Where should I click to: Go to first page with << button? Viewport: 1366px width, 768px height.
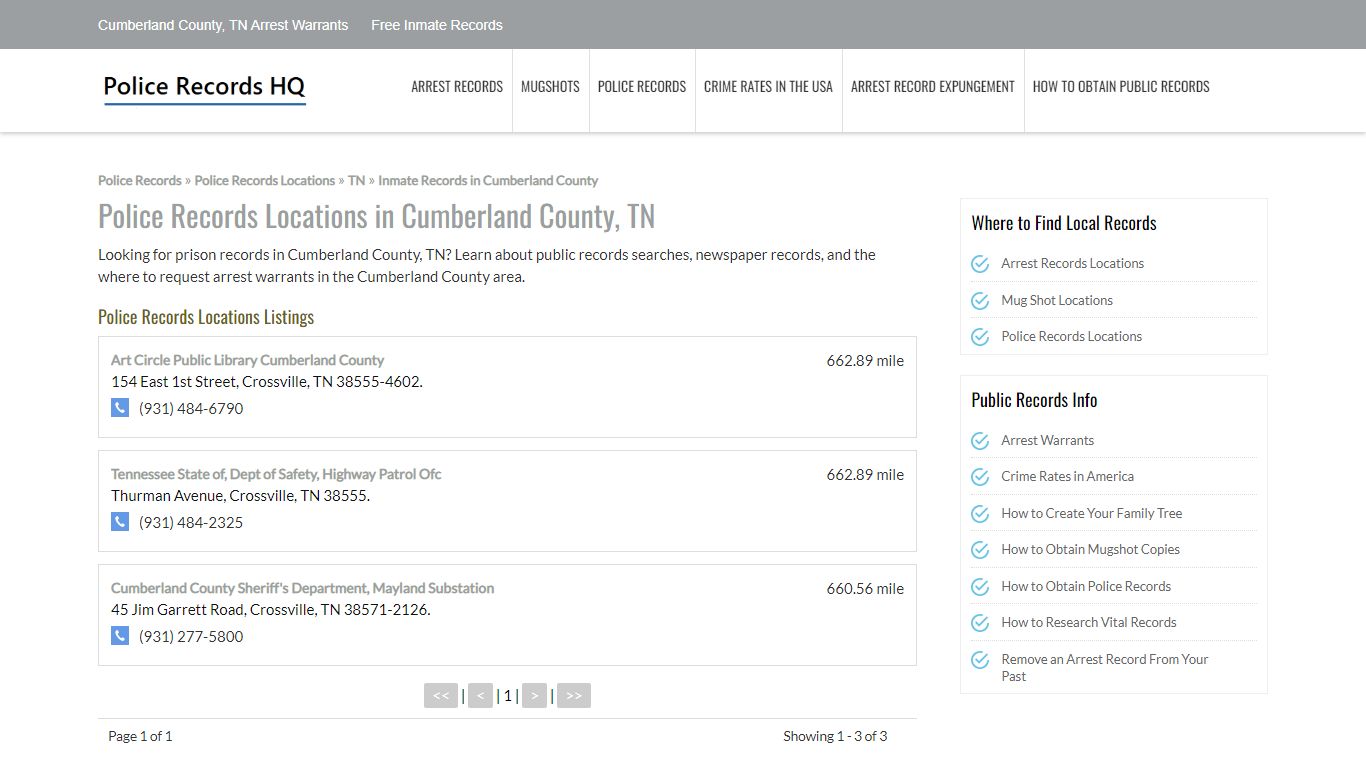[x=441, y=696]
